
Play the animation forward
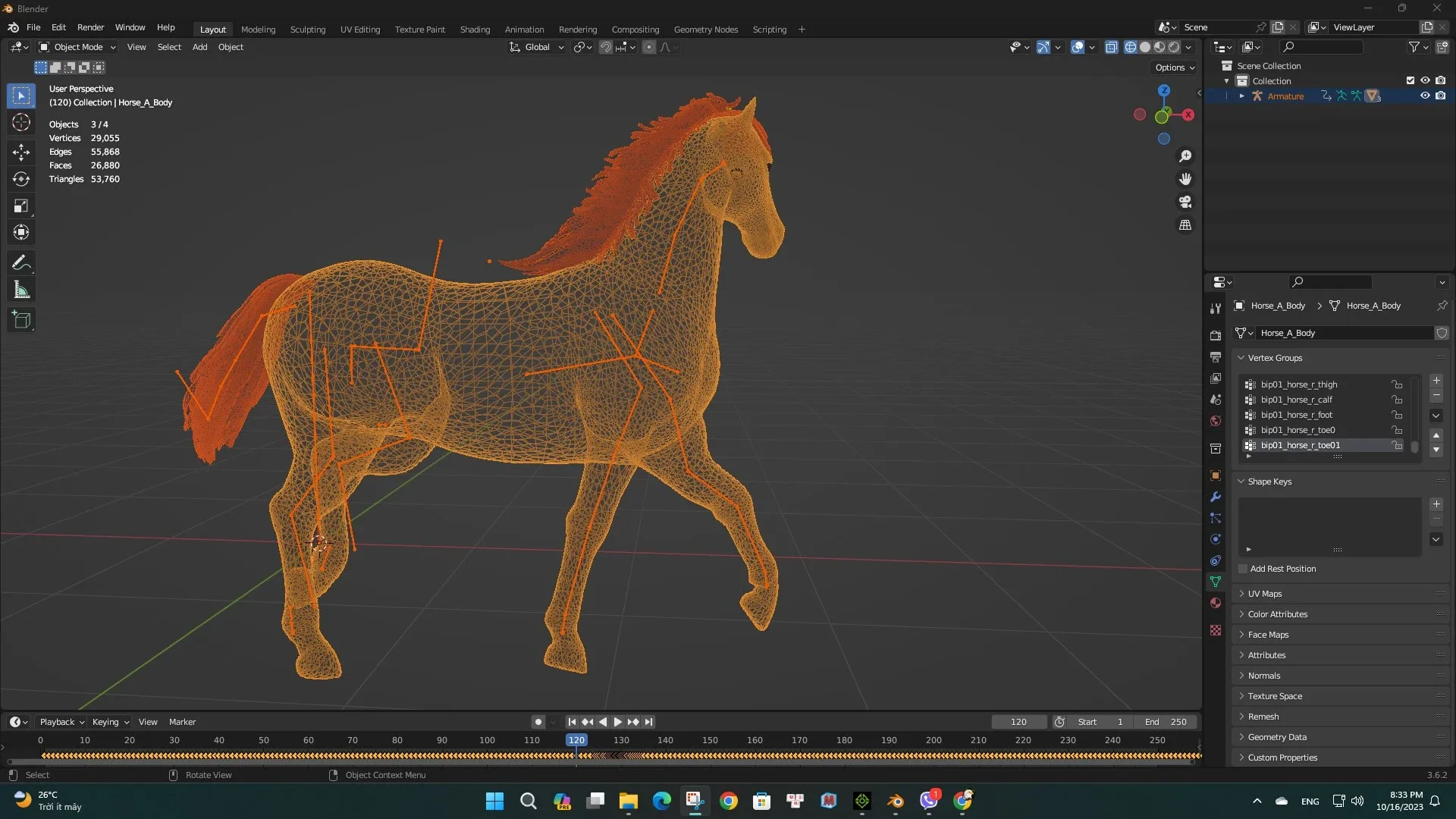point(618,722)
